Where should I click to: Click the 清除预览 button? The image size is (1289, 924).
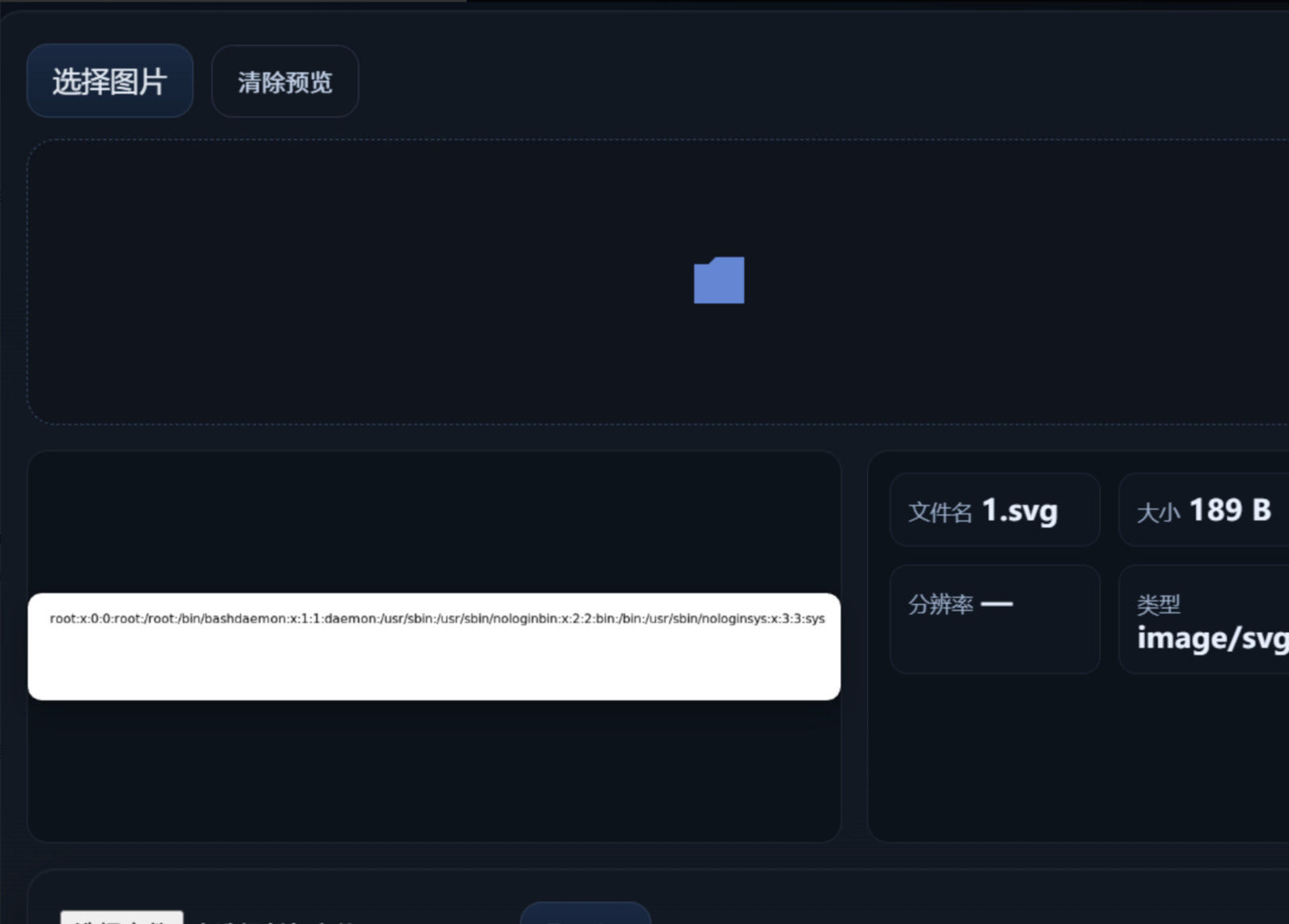[x=285, y=82]
